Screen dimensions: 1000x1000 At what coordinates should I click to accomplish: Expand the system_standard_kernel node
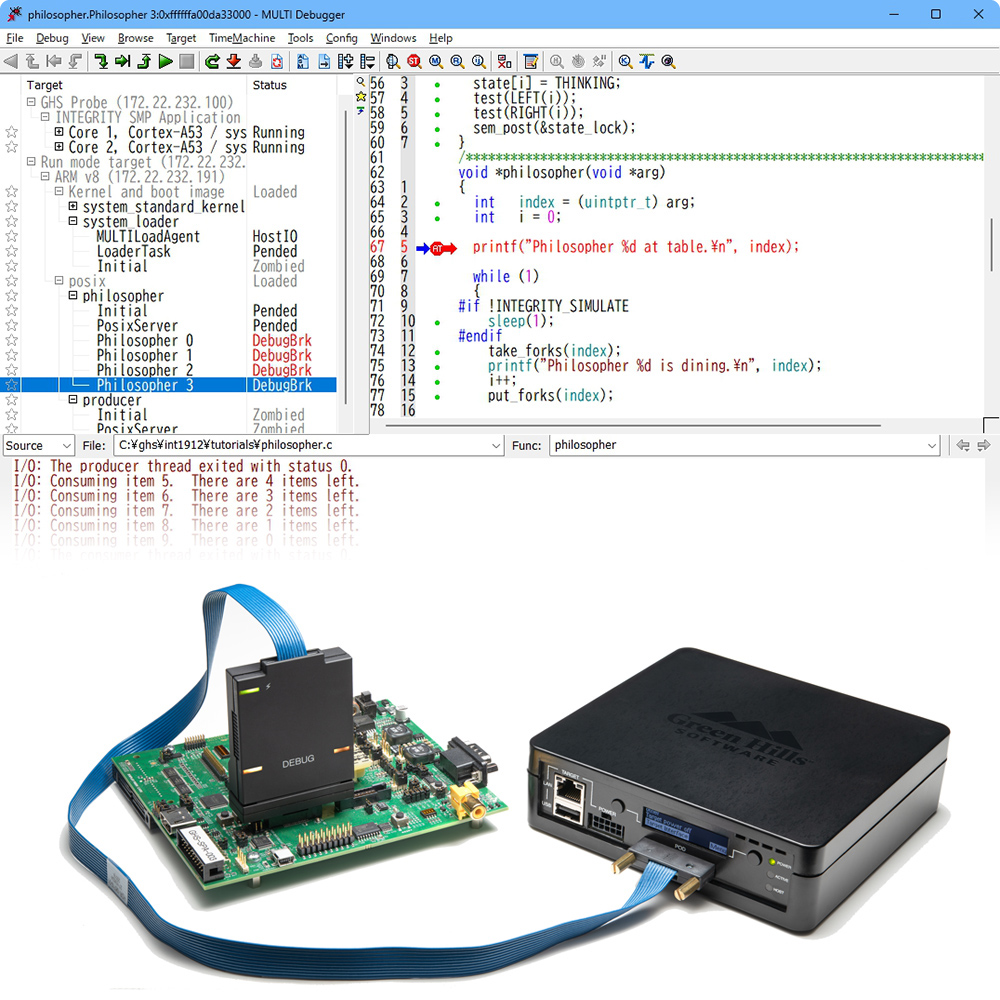click(73, 206)
